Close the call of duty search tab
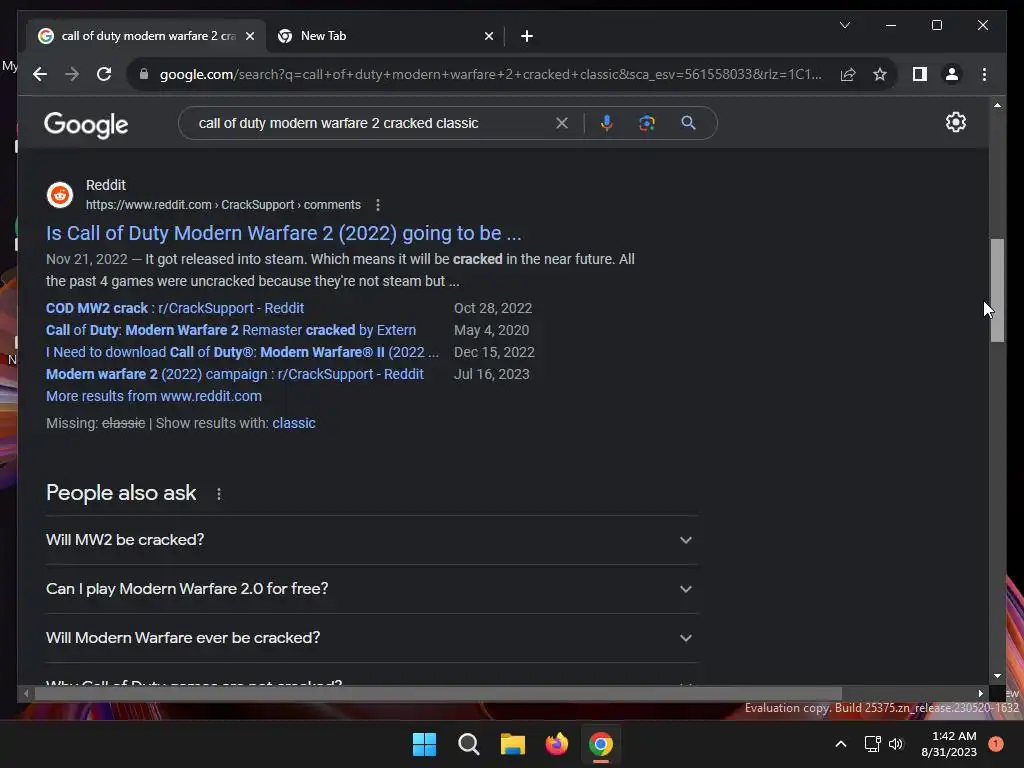1024x768 pixels. [249, 36]
